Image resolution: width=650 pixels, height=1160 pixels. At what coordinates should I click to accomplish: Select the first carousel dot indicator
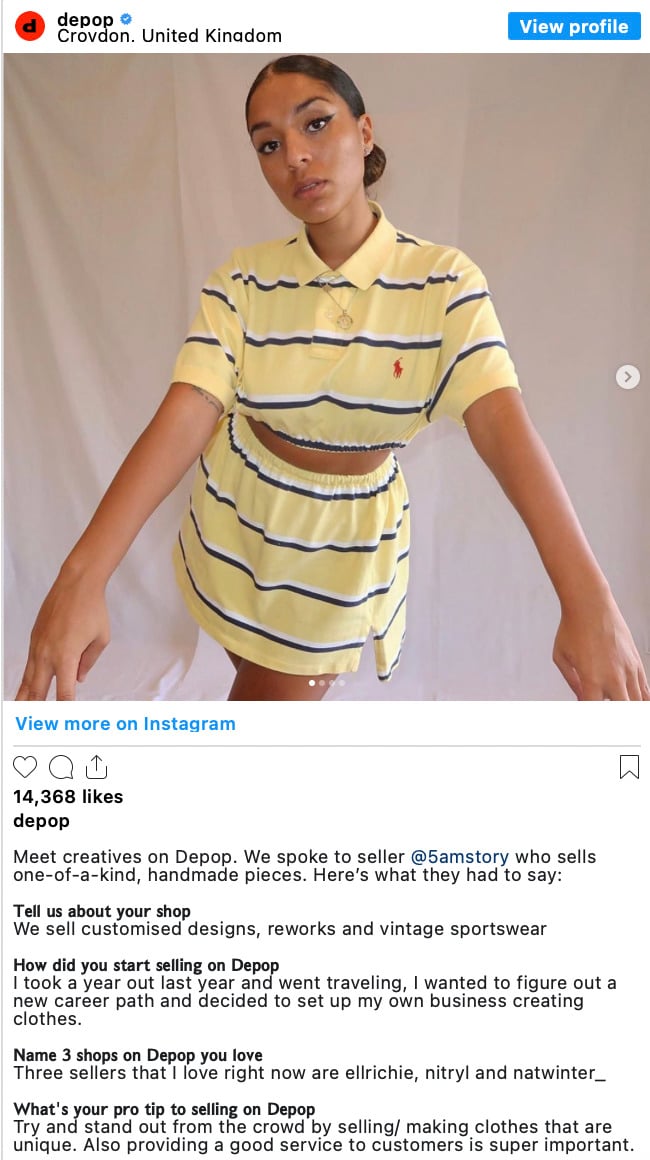click(x=311, y=683)
